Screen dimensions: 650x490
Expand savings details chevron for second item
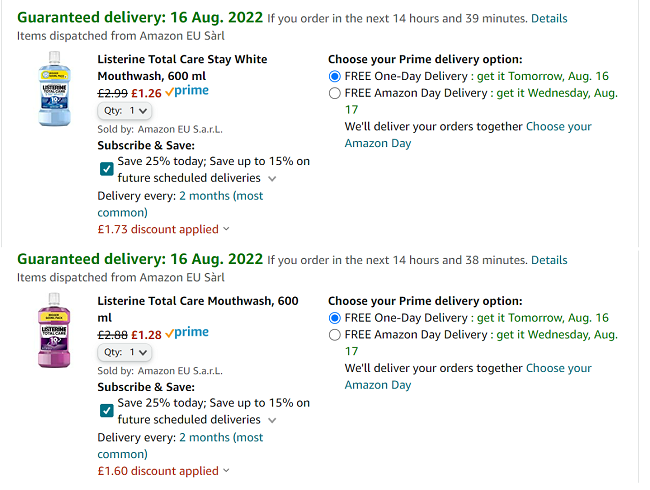click(x=272, y=421)
